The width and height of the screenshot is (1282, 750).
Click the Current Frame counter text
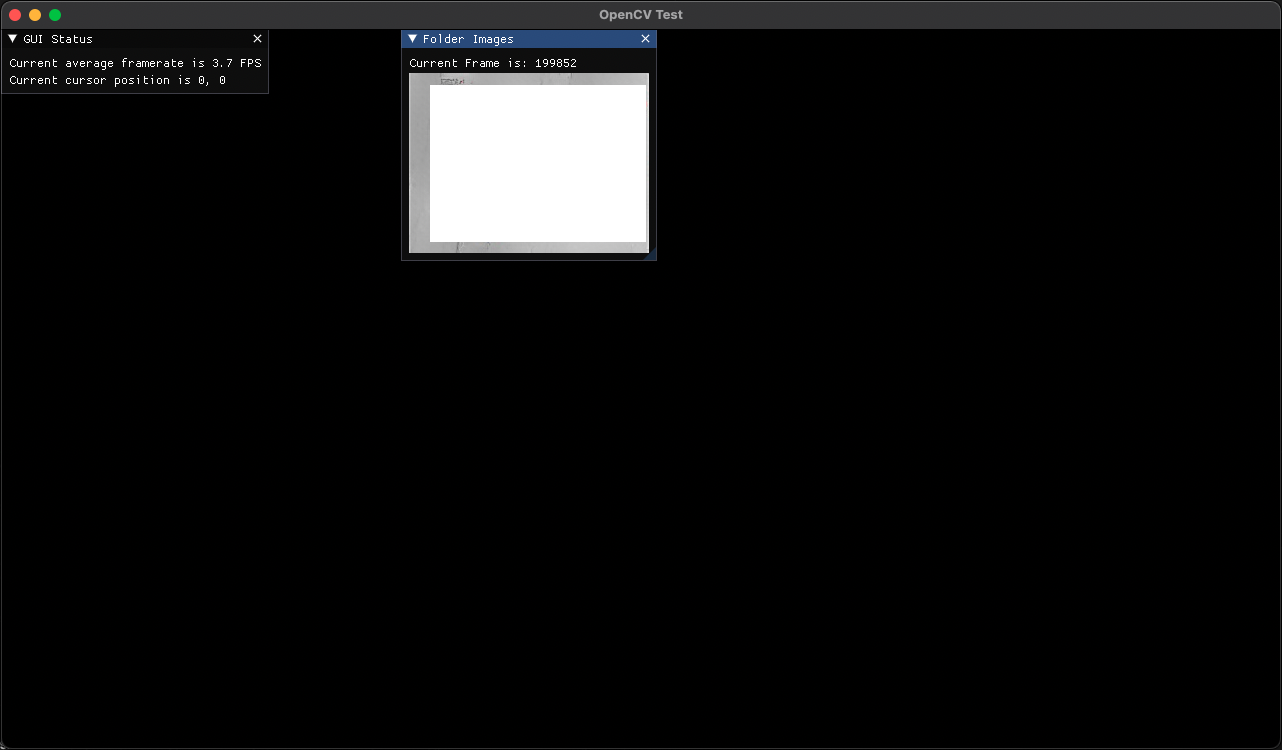pos(492,62)
